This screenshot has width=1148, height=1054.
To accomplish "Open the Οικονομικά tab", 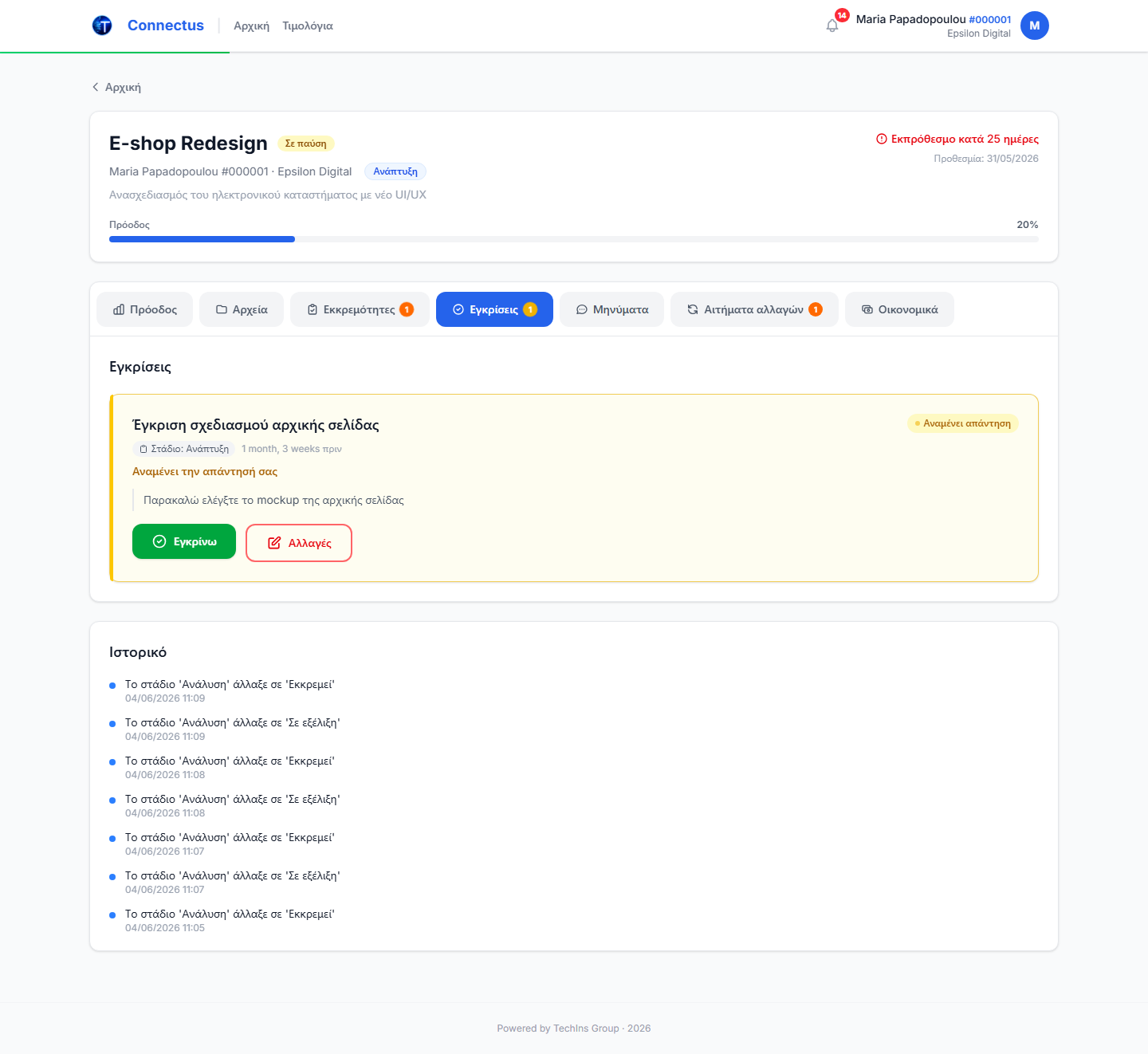I will pyautogui.click(x=899, y=309).
